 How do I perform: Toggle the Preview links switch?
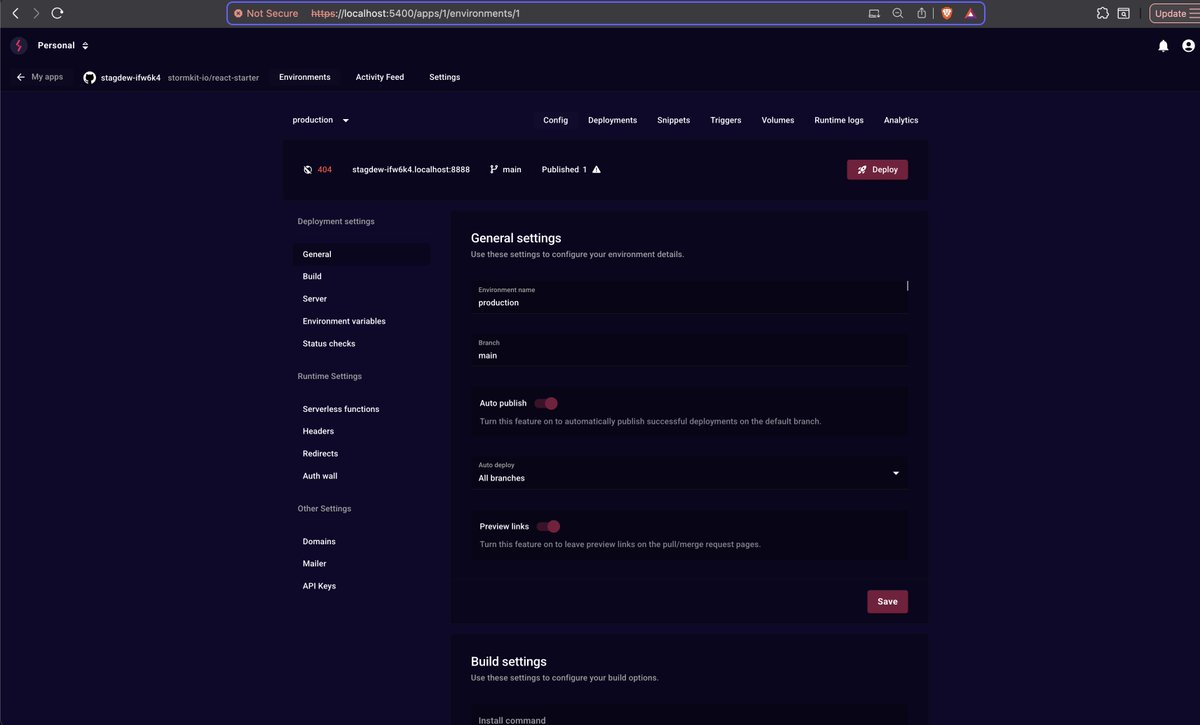click(548, 526)
